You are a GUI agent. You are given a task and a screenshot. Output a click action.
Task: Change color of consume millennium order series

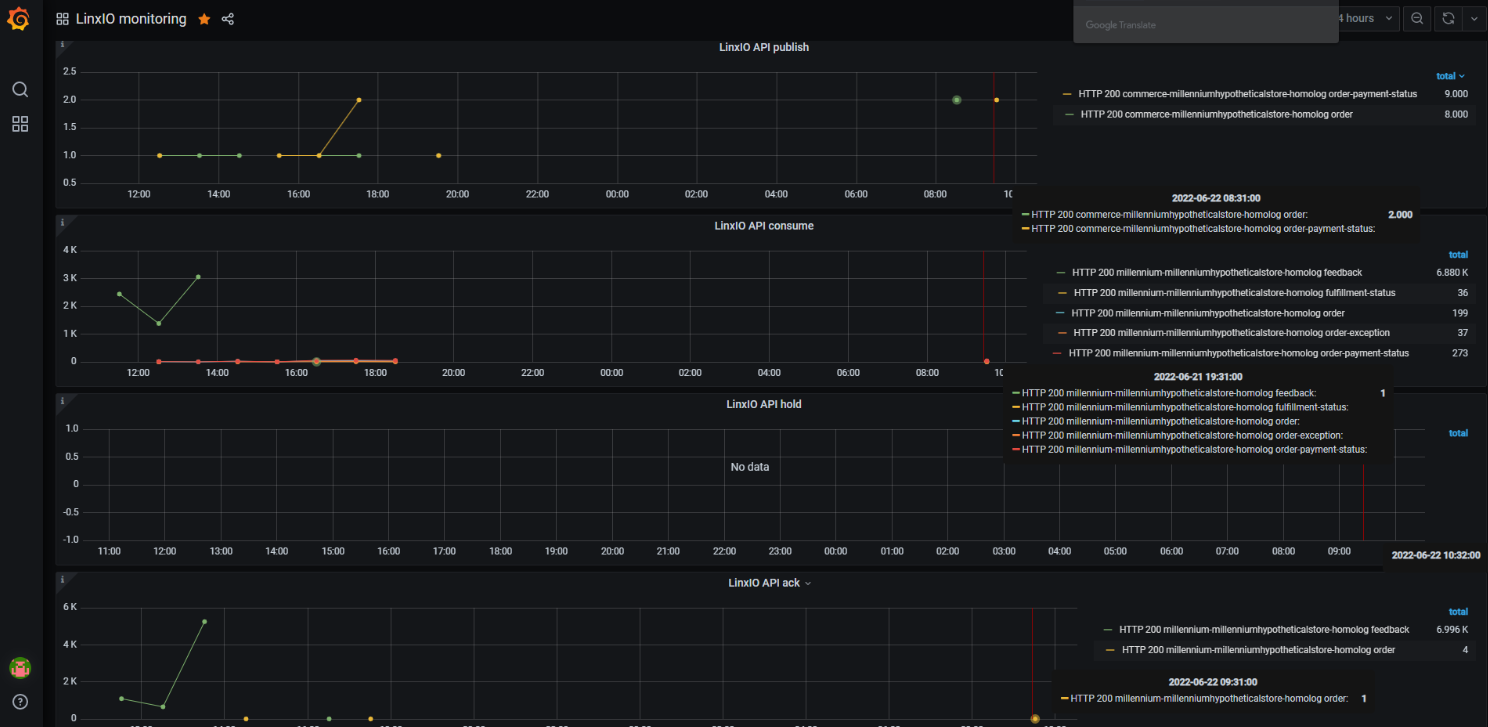(1062, 313)
